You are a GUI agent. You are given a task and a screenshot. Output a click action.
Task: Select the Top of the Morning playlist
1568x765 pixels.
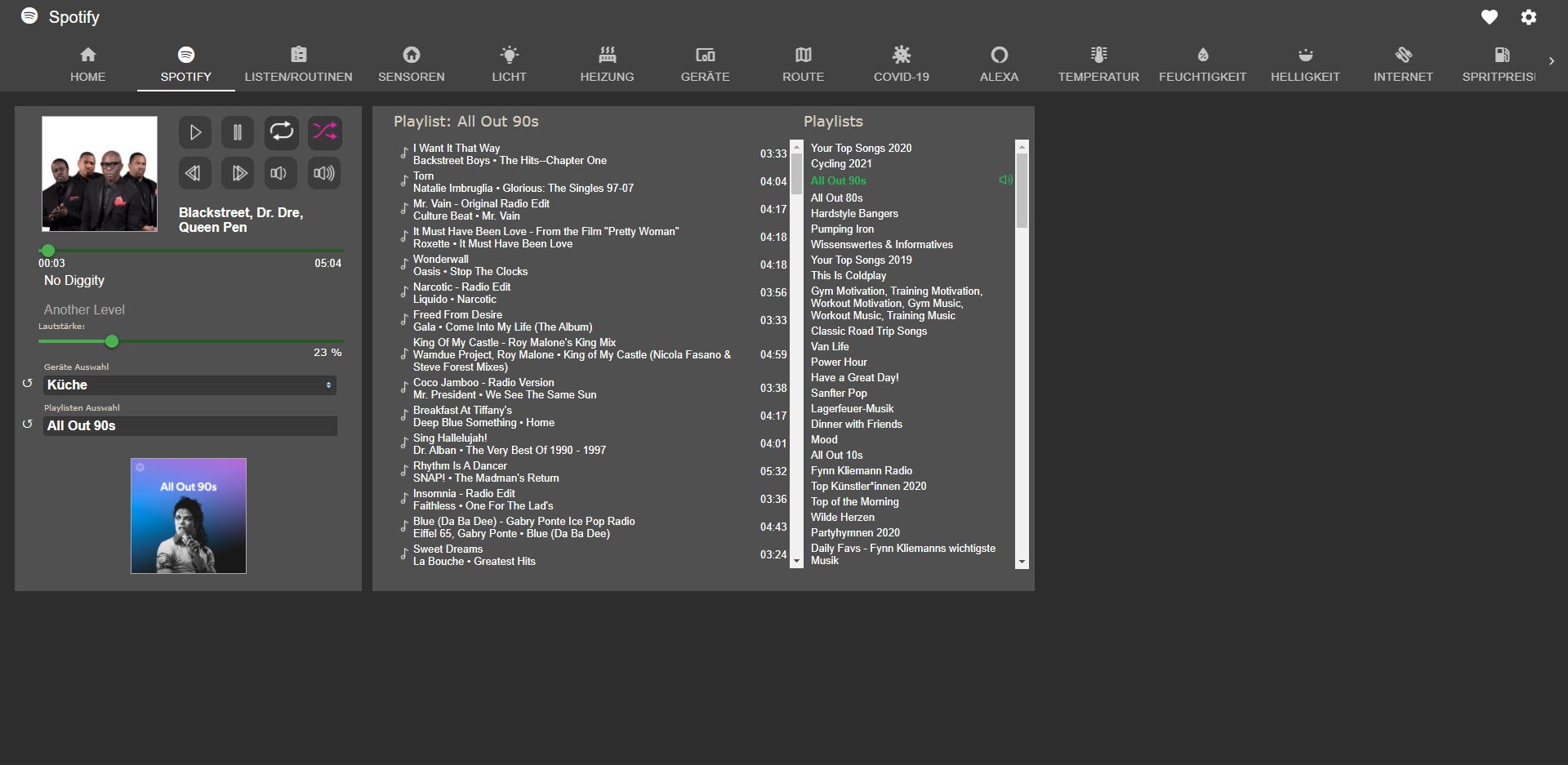(854, 501)
